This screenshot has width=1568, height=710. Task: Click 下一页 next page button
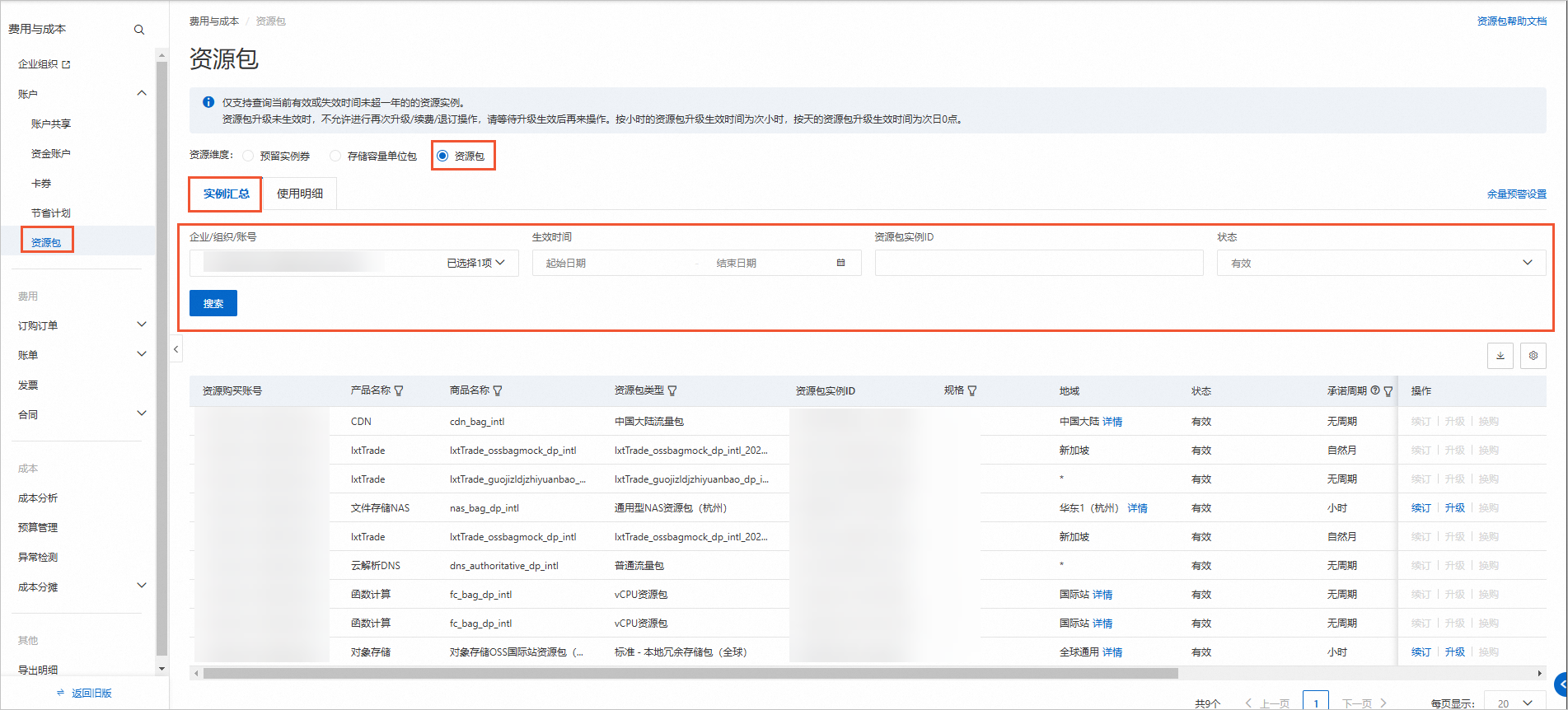[x=1364, y=703]
